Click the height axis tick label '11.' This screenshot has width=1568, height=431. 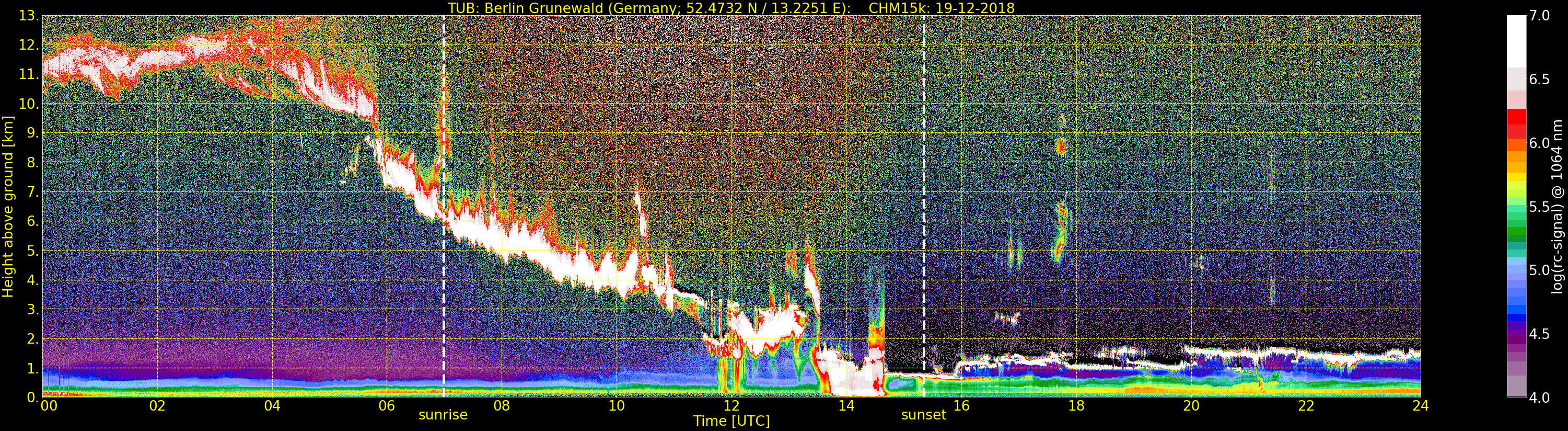[x=29, y=75]
